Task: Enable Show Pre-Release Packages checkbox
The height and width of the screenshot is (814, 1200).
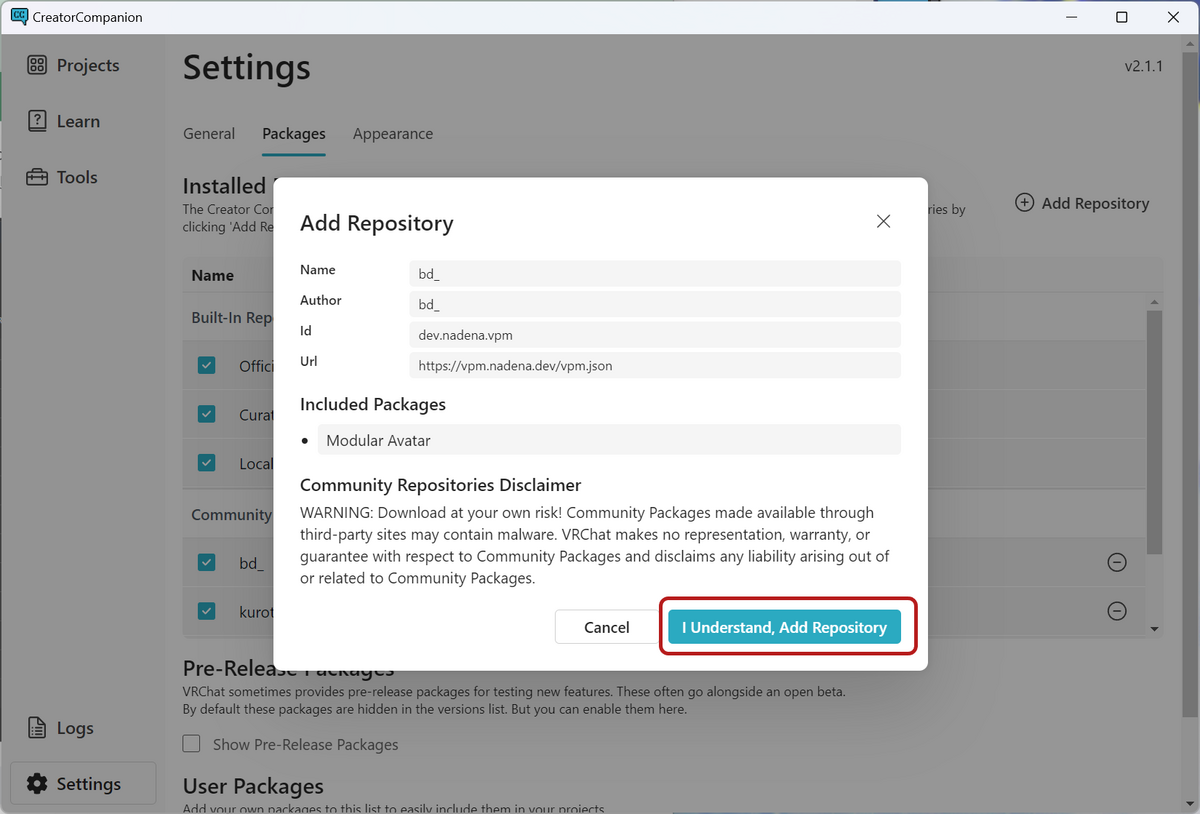Action: pos(192,744)
